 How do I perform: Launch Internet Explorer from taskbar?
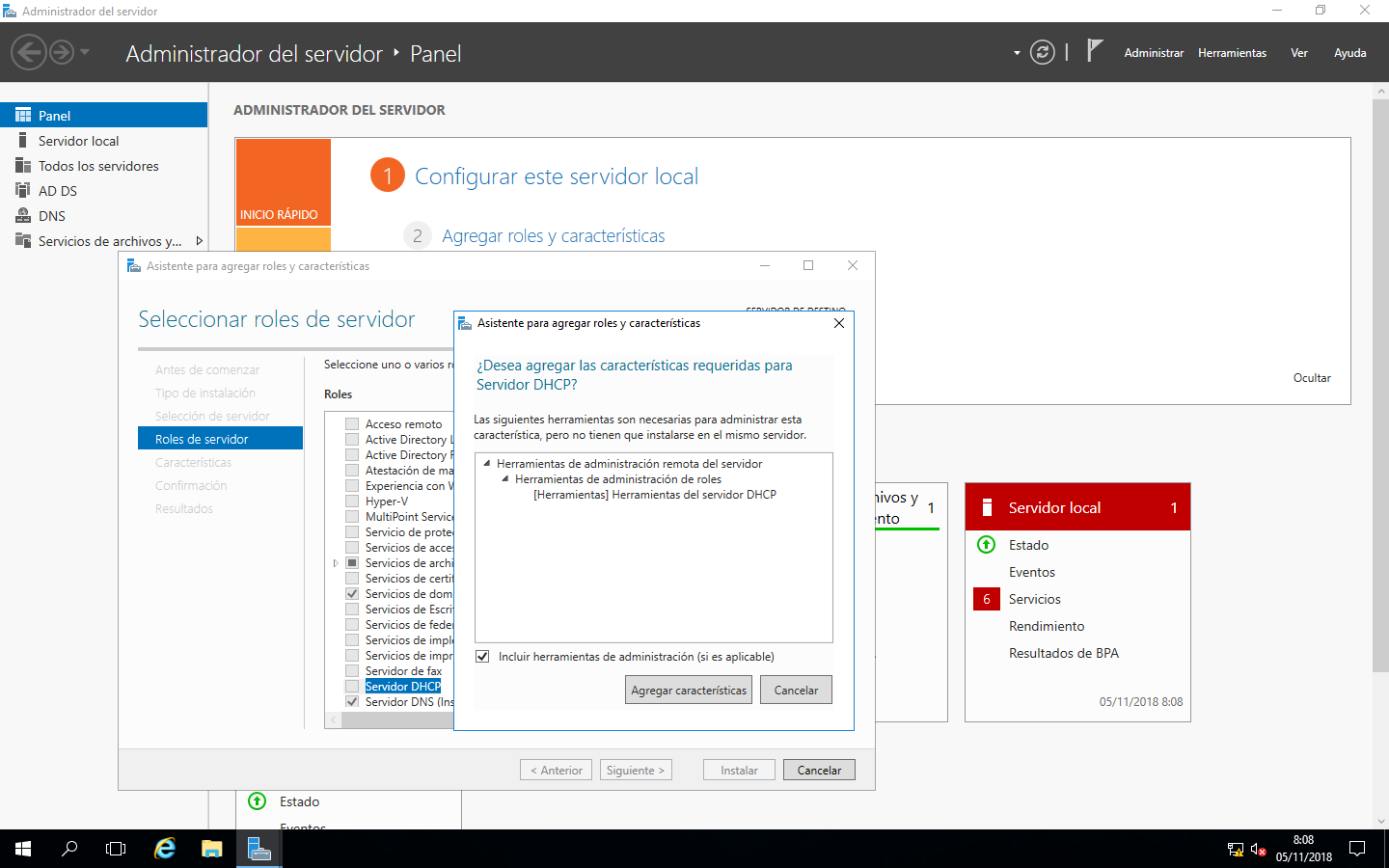(165, 849)
